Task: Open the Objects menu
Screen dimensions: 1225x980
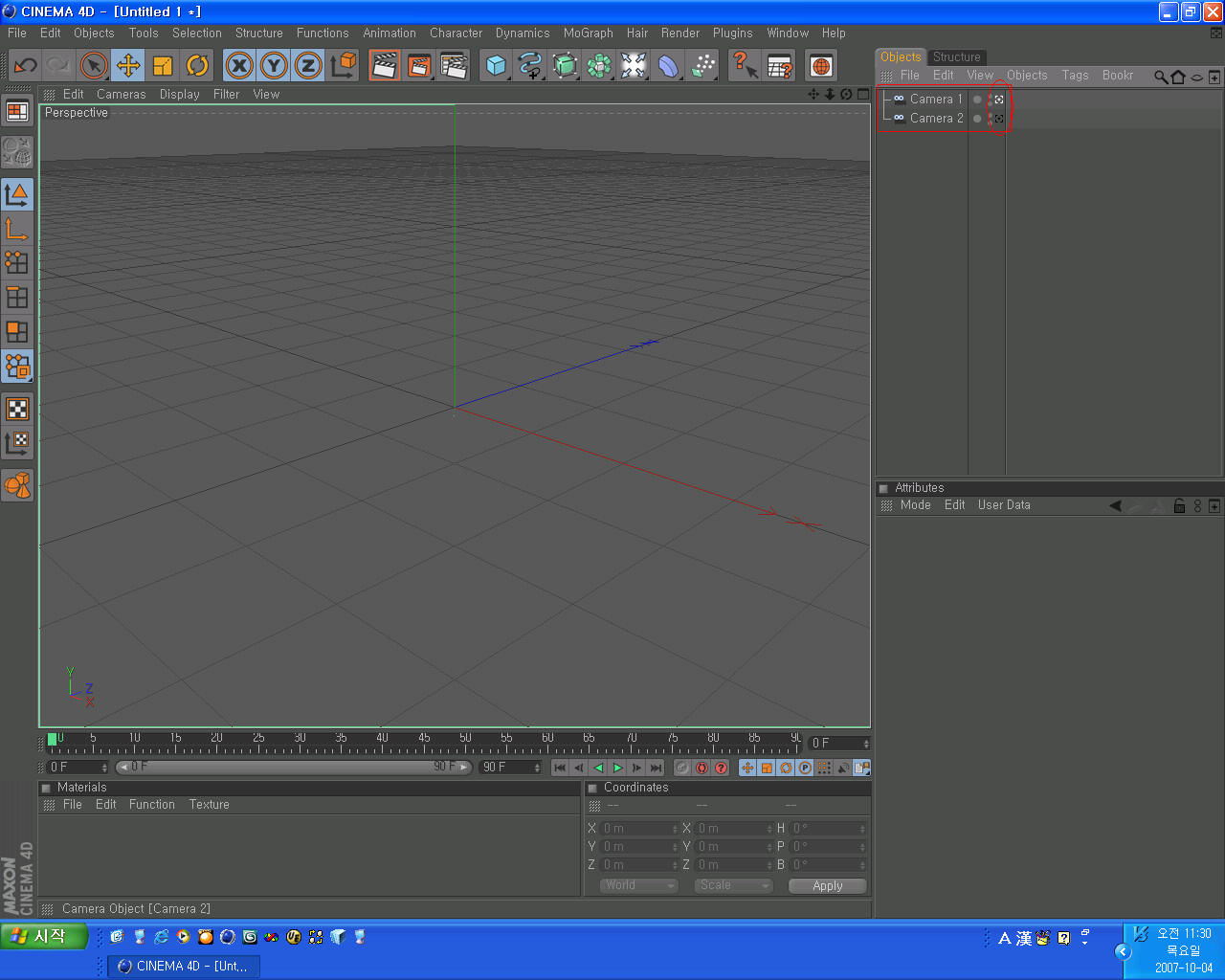Action: (94, 33)
